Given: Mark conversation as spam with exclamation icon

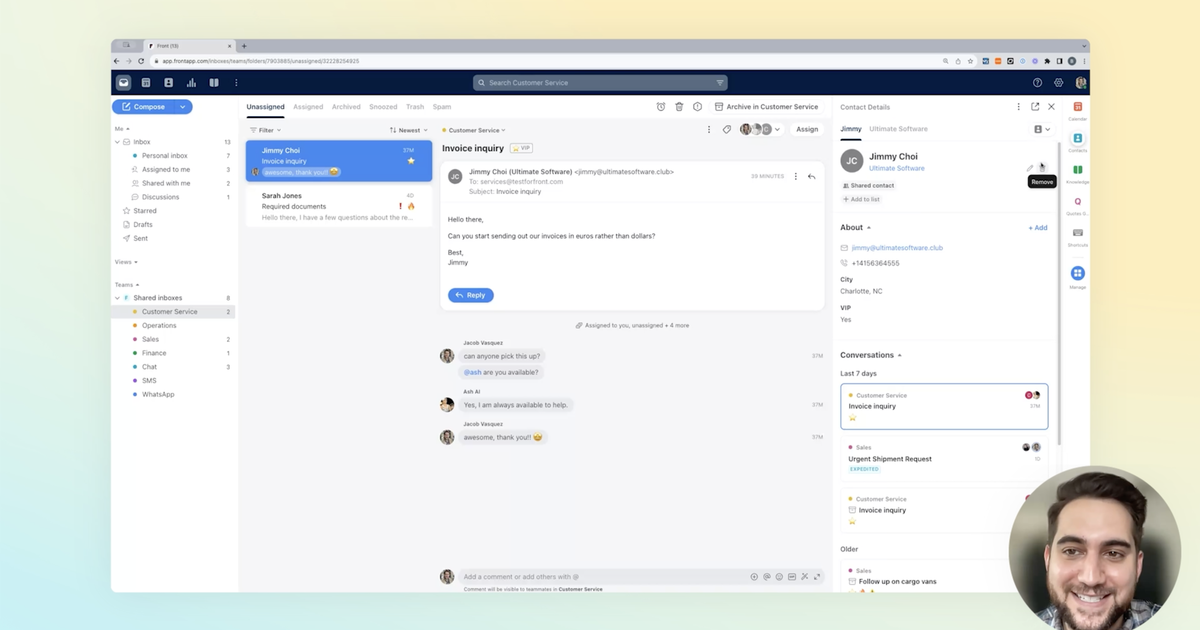Looking at the screenshot, I should coord(698,107).
